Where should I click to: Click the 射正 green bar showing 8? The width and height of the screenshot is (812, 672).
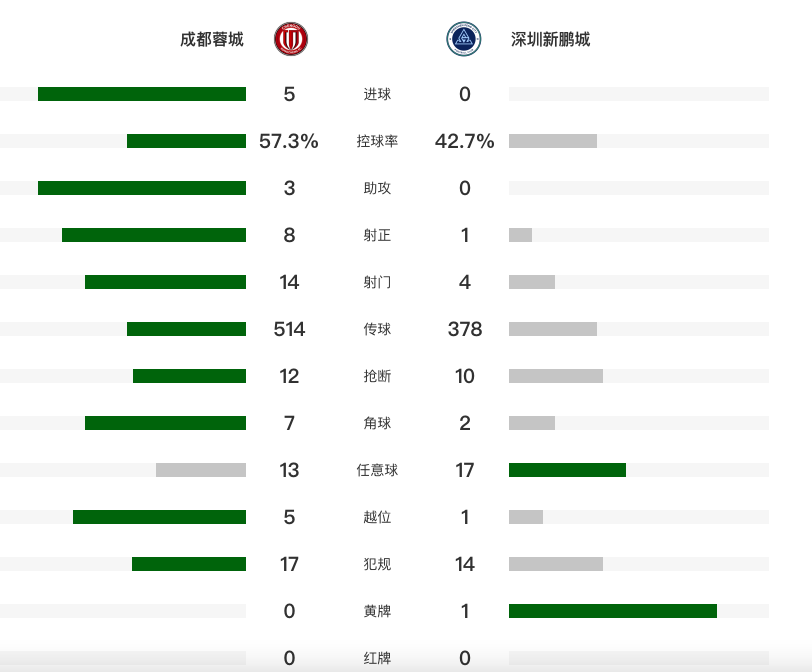coord(154,235)
